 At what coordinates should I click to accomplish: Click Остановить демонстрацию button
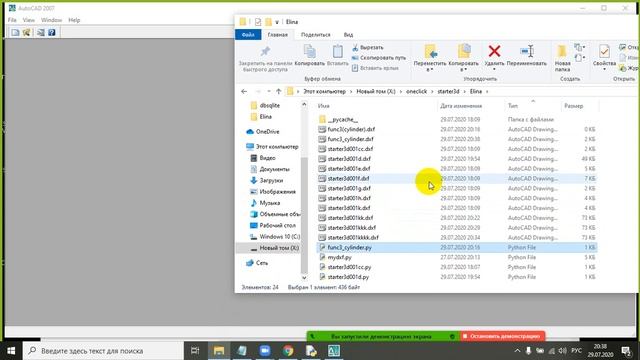(502, 336)
